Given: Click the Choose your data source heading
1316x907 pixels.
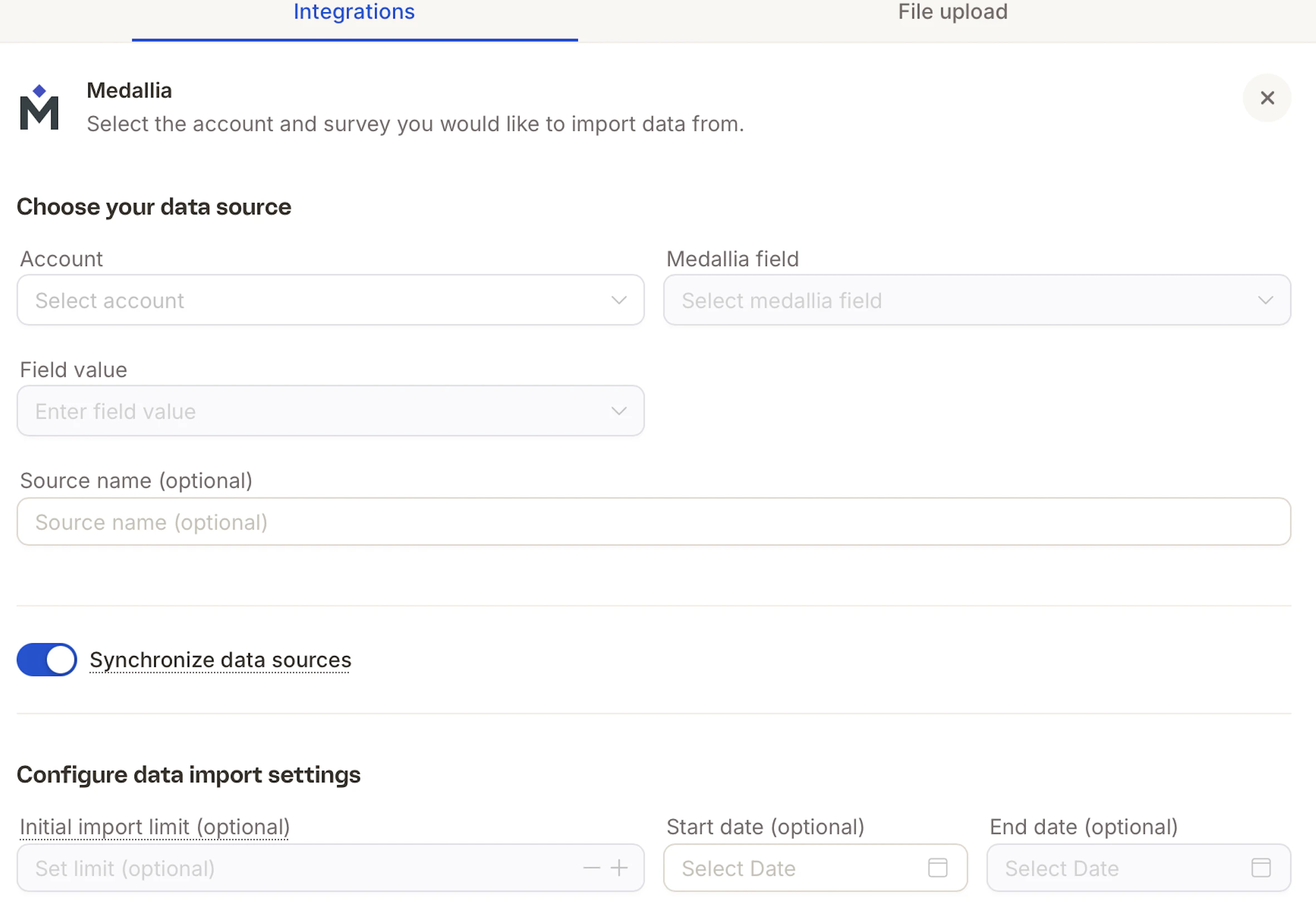Looking at the screenshot, I should [154, 207].
